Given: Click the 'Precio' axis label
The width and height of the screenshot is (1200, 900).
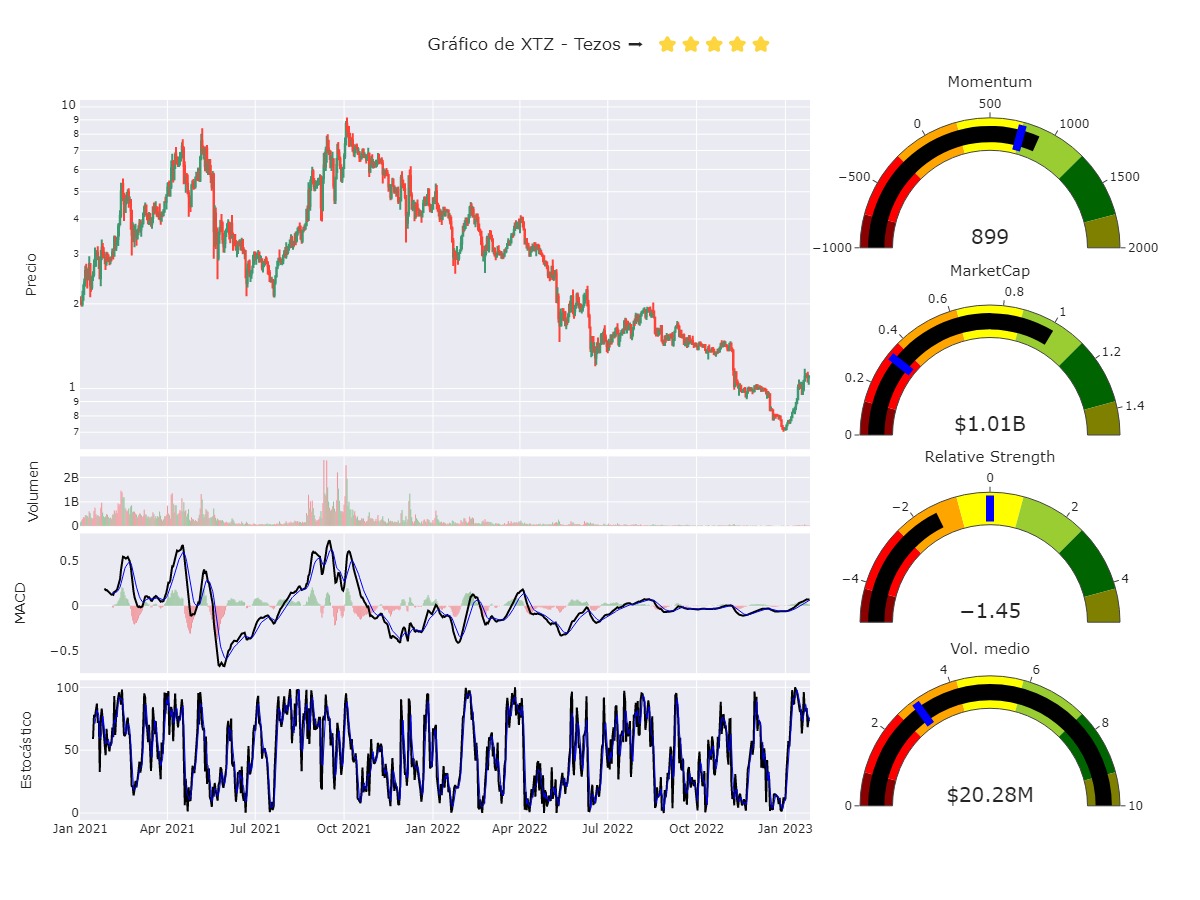Looking at the screenshot, I should (31, 274).
